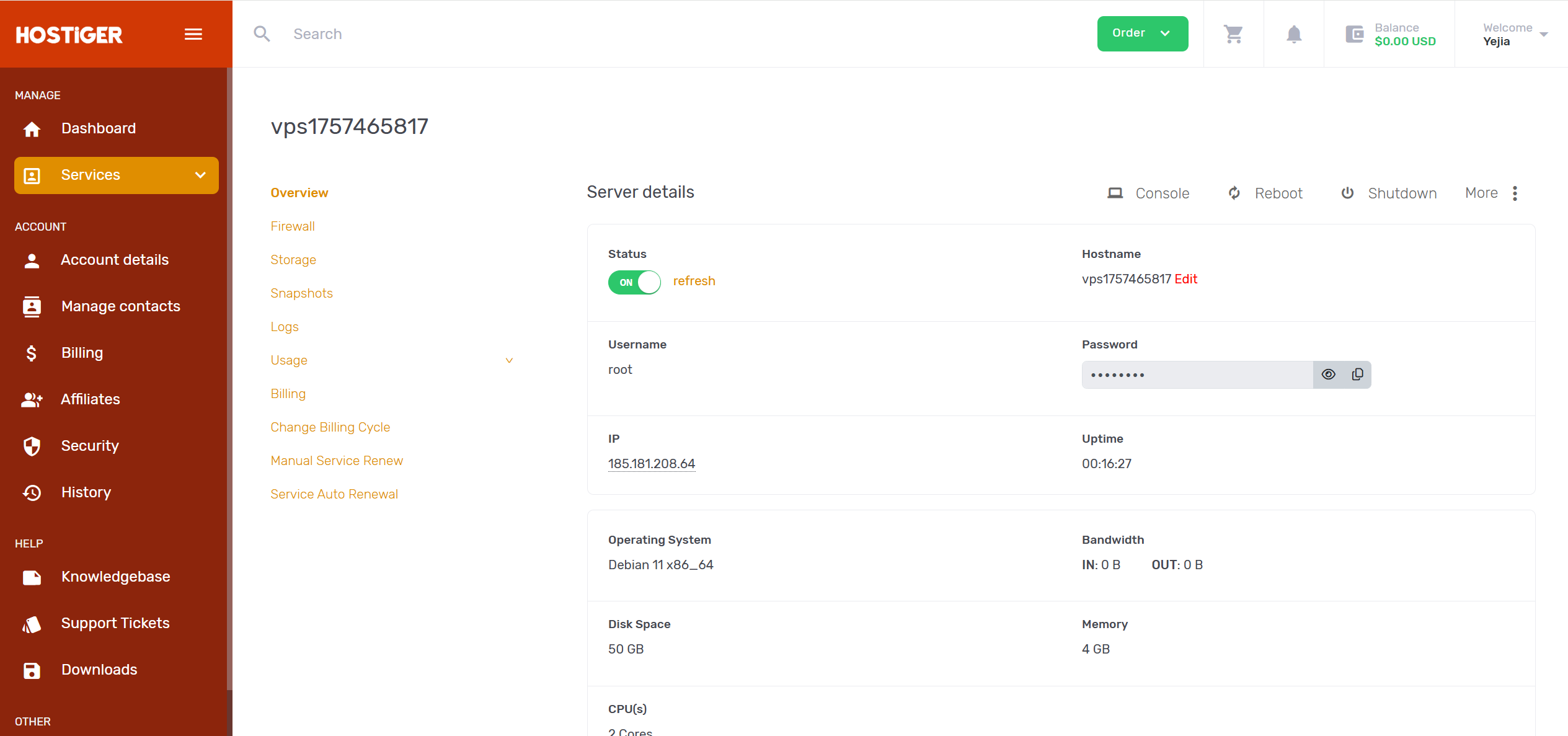Click the Manage contacts icon

[x=32, y=306]
